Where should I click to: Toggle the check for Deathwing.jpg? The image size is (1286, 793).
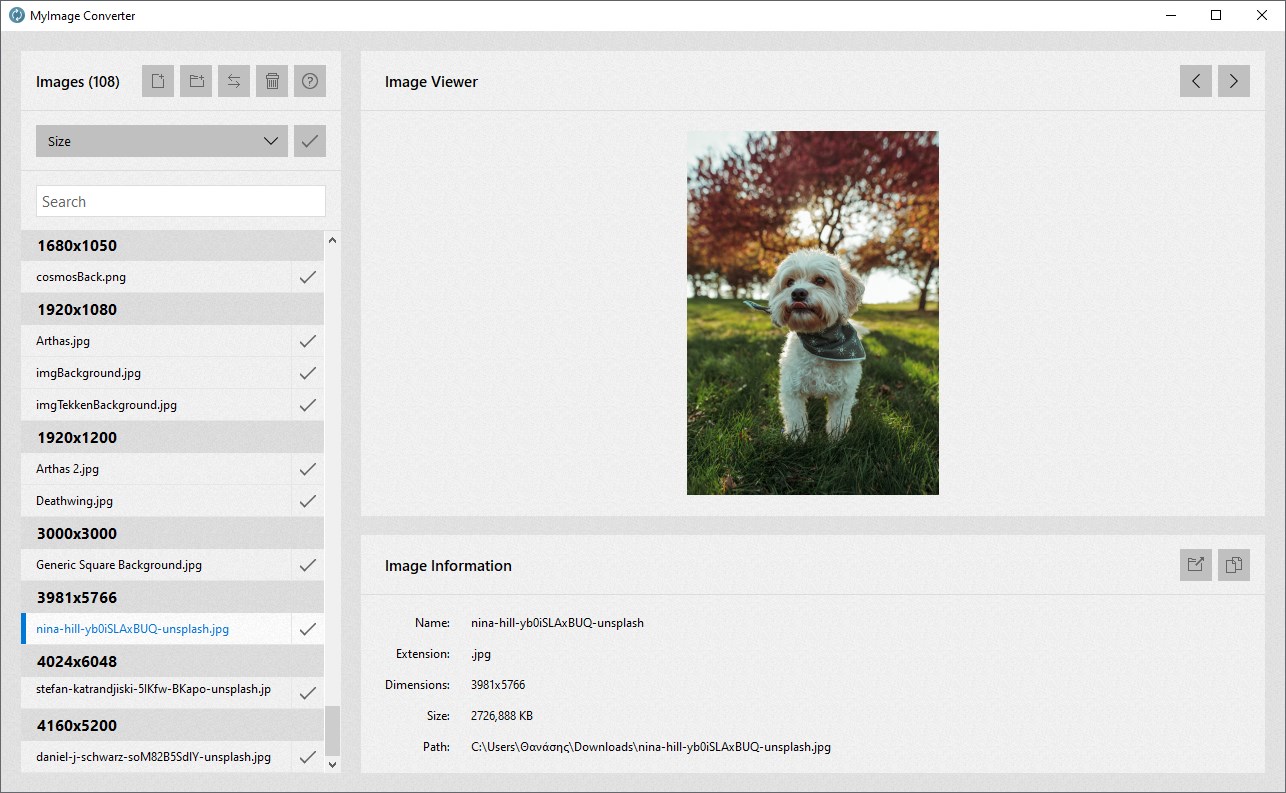308,501
